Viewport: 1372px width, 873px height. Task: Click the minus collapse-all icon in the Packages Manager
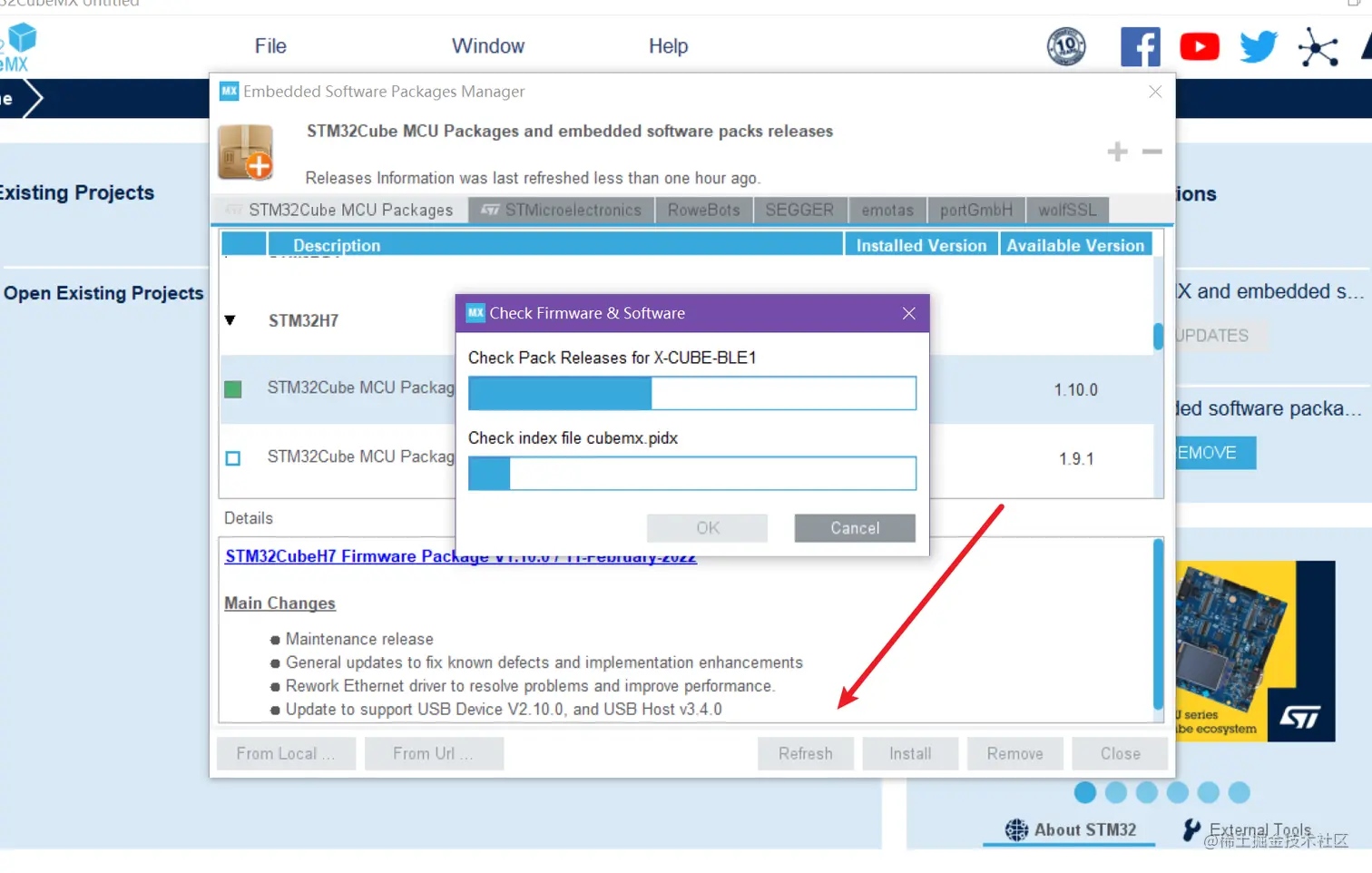1151,152
